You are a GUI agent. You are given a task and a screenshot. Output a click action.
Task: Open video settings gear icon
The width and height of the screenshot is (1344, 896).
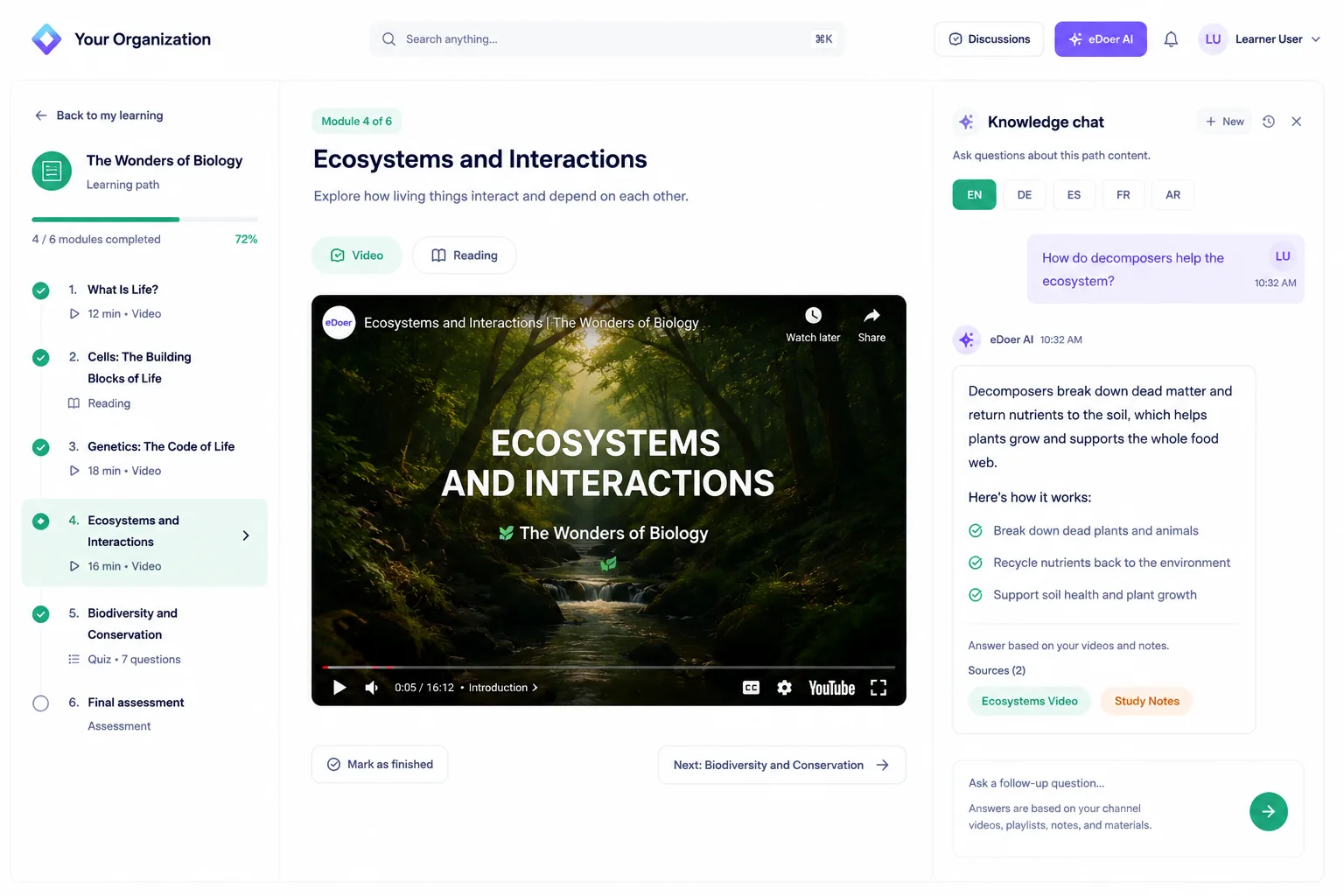tap(785, 688)
